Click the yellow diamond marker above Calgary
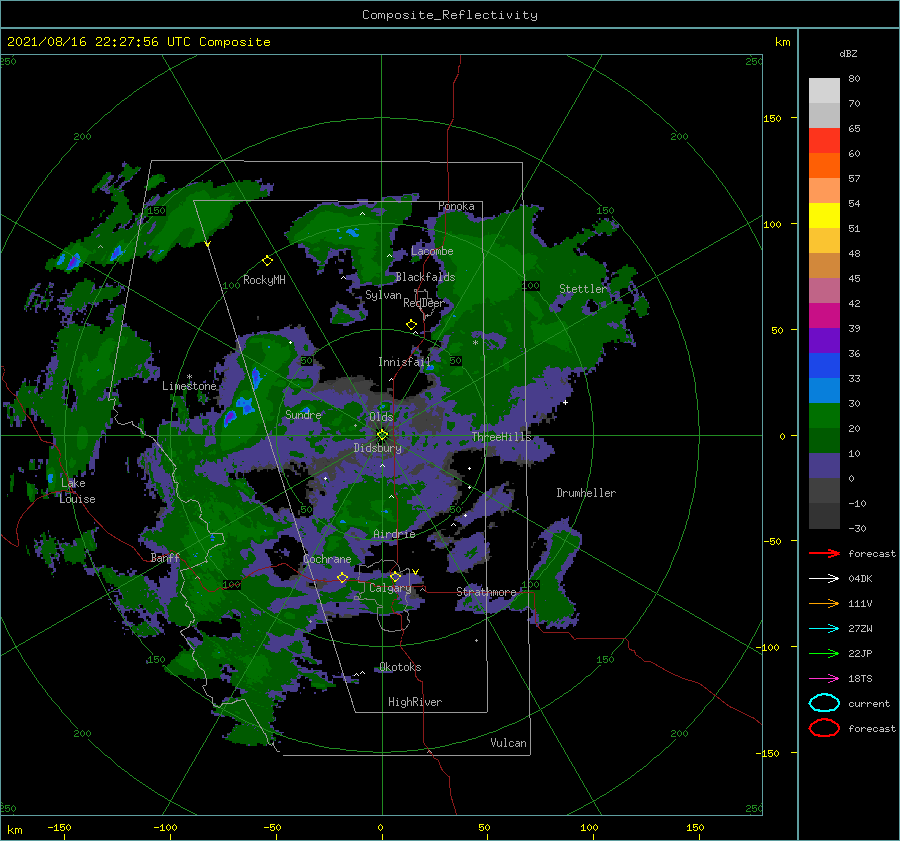 click(395, 576)
